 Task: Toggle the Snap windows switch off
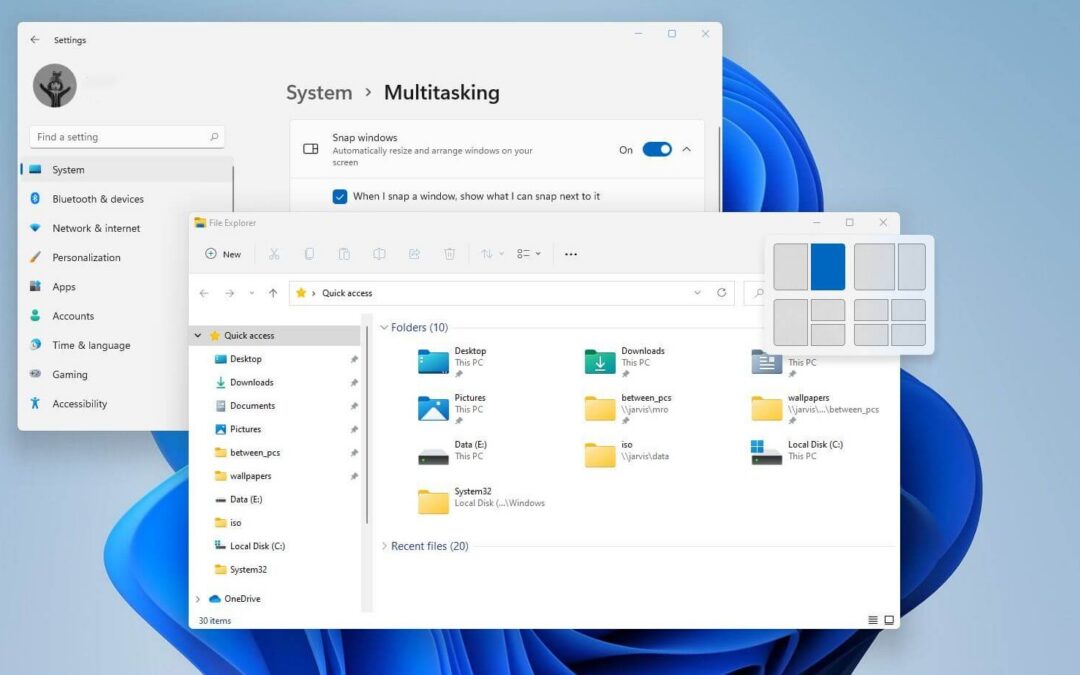pos(657,148)
